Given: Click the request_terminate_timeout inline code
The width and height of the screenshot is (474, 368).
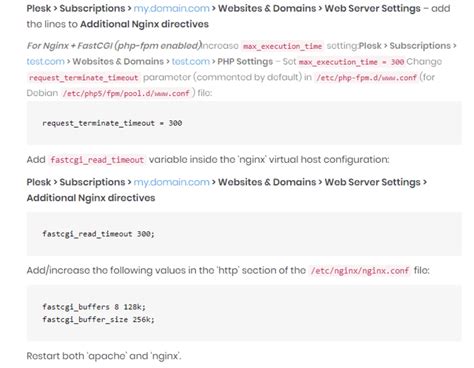Looking at the screenshot, I should [x=83, y=78].
